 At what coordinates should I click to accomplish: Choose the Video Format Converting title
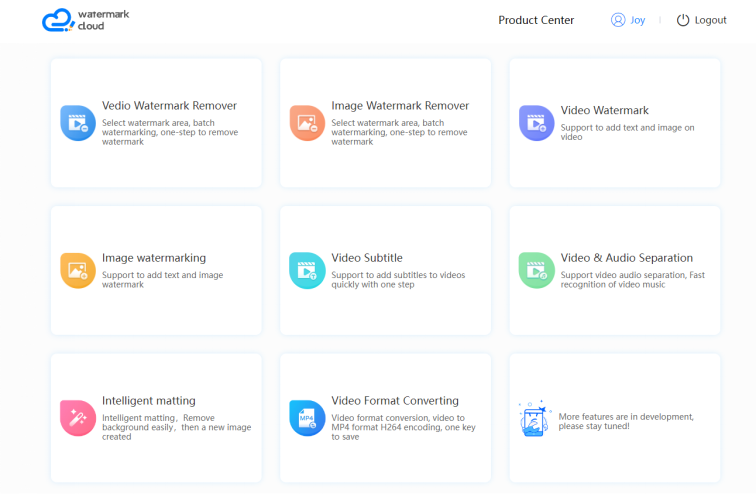pos(395,401)
